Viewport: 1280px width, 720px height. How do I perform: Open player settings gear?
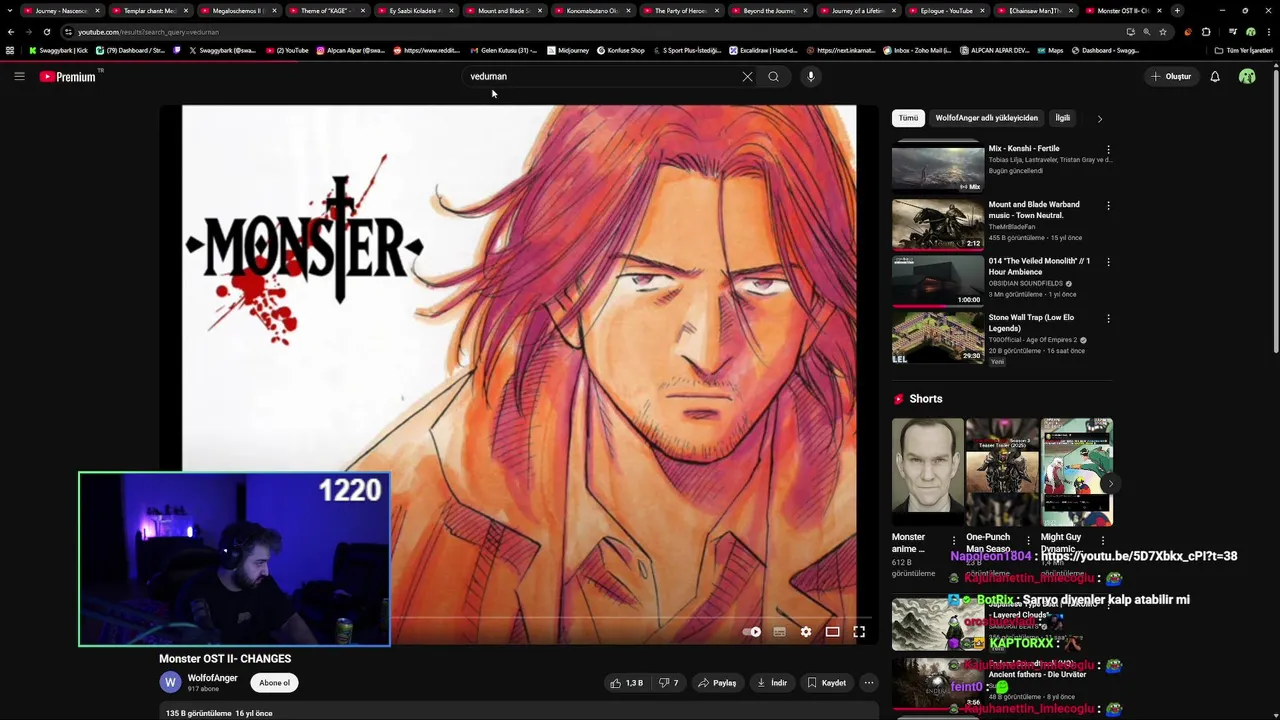pos(806,632)
